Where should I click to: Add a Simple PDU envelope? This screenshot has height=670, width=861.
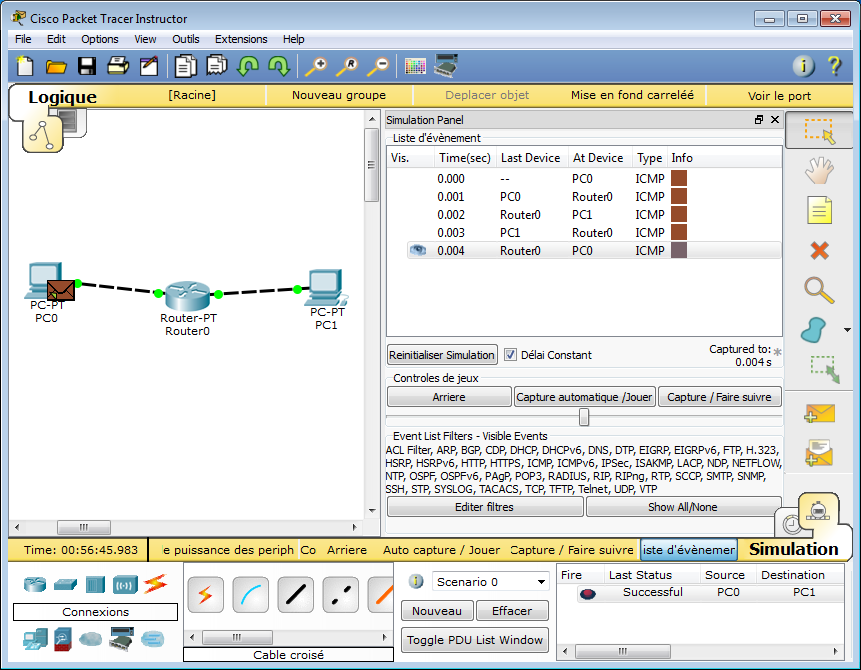819,414
